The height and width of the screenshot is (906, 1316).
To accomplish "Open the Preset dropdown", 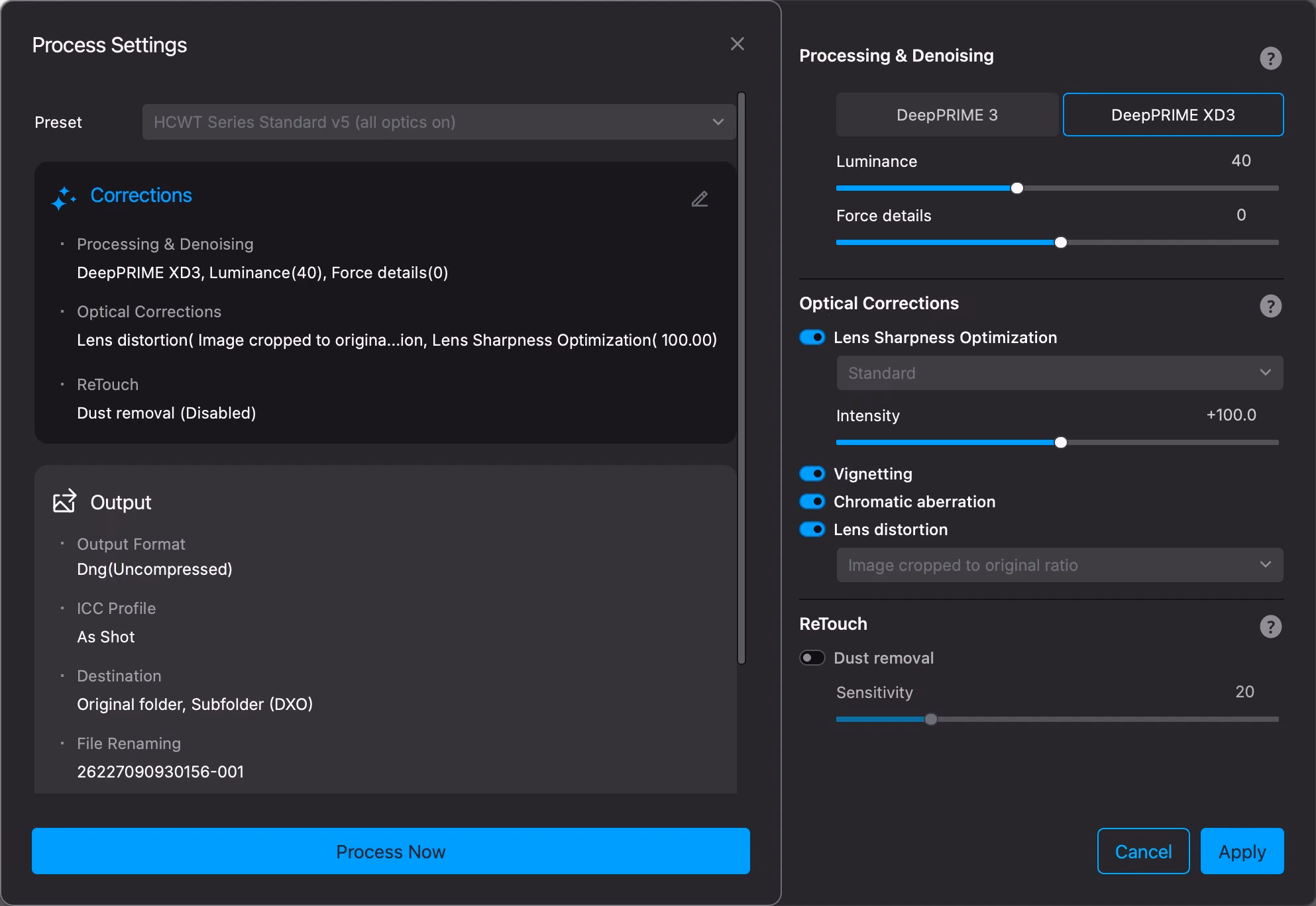I will coord(439,122).
